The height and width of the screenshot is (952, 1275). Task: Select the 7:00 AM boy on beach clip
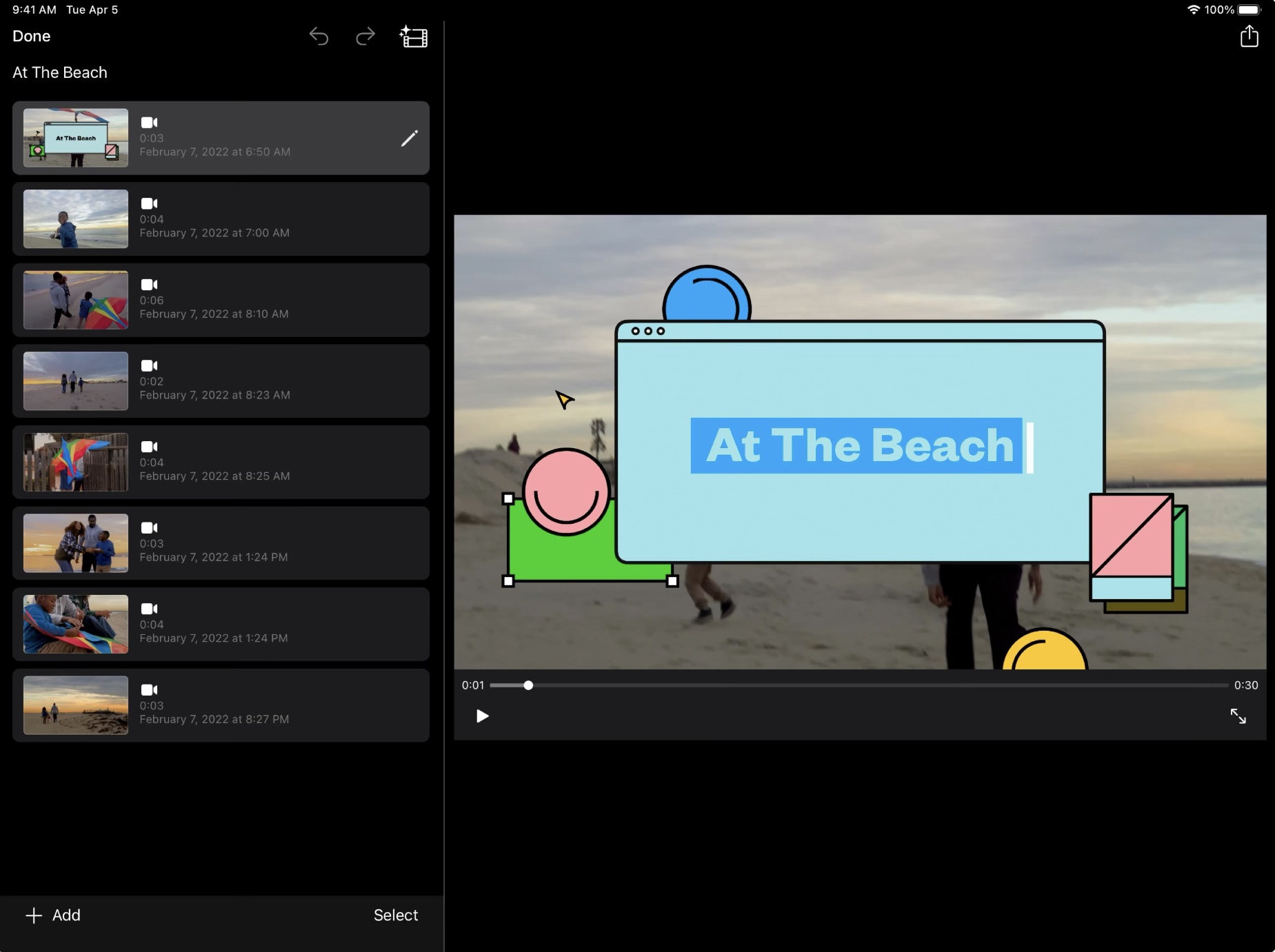pos(221,219)
